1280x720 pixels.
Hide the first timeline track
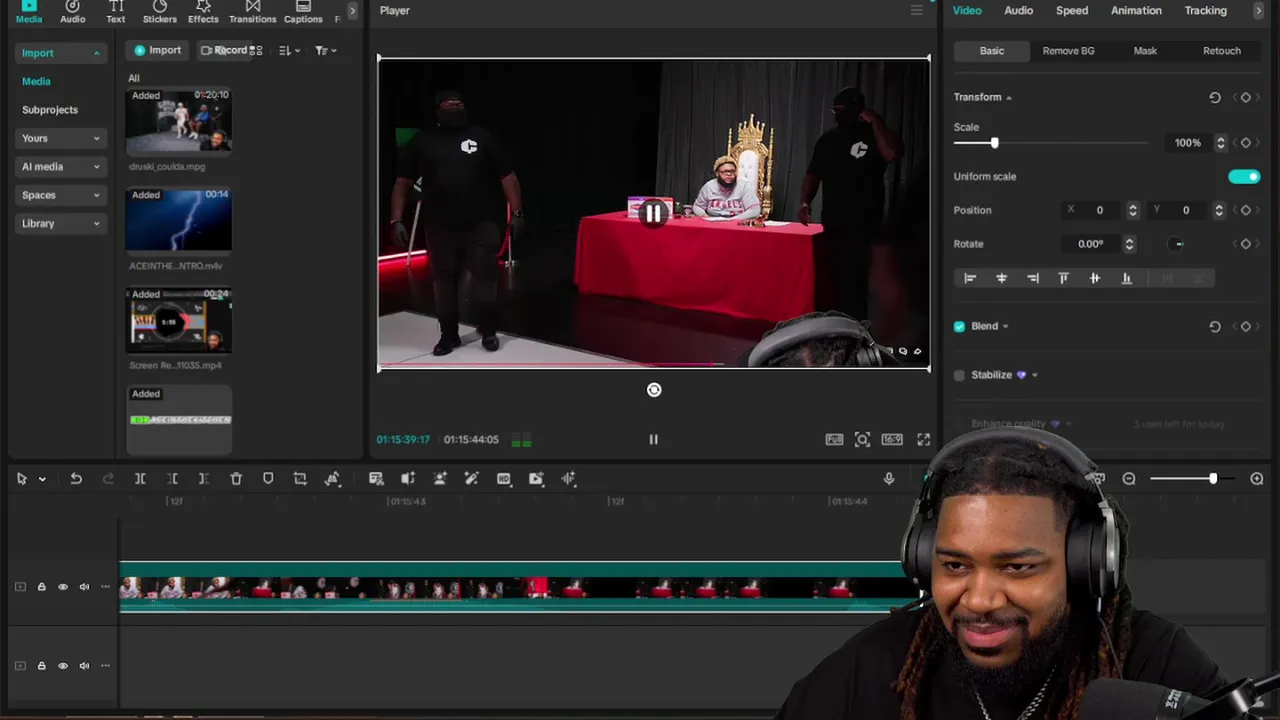tap(63, 587)
